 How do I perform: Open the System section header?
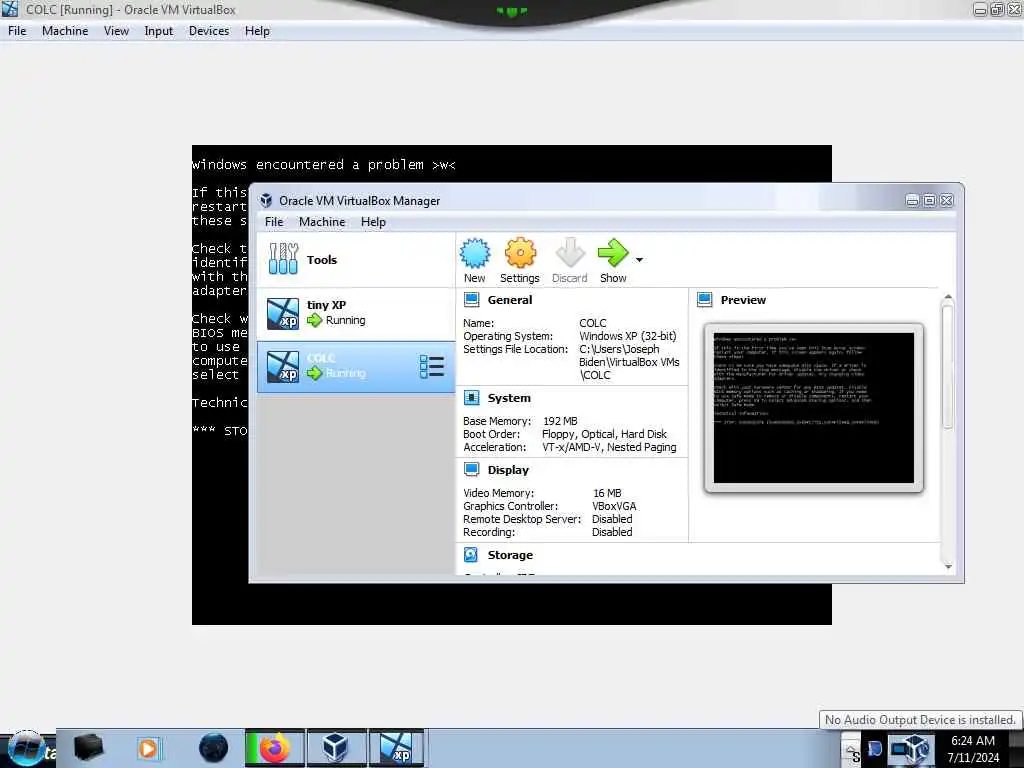tap(509, 398)
